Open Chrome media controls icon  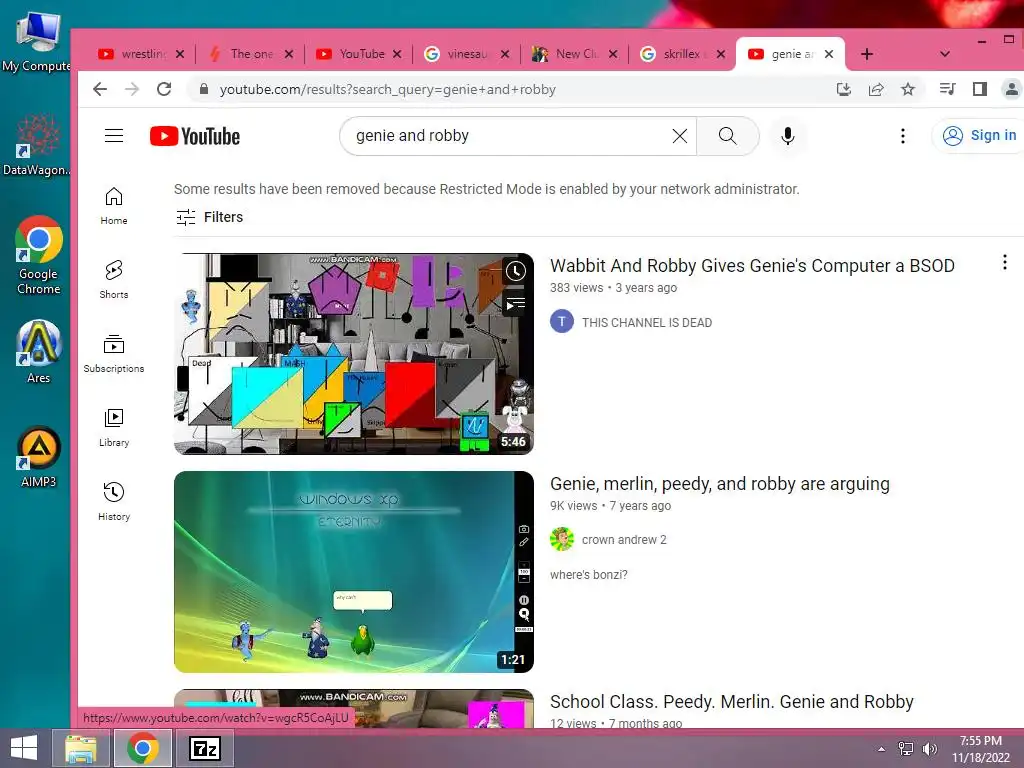tap(947, 89)
